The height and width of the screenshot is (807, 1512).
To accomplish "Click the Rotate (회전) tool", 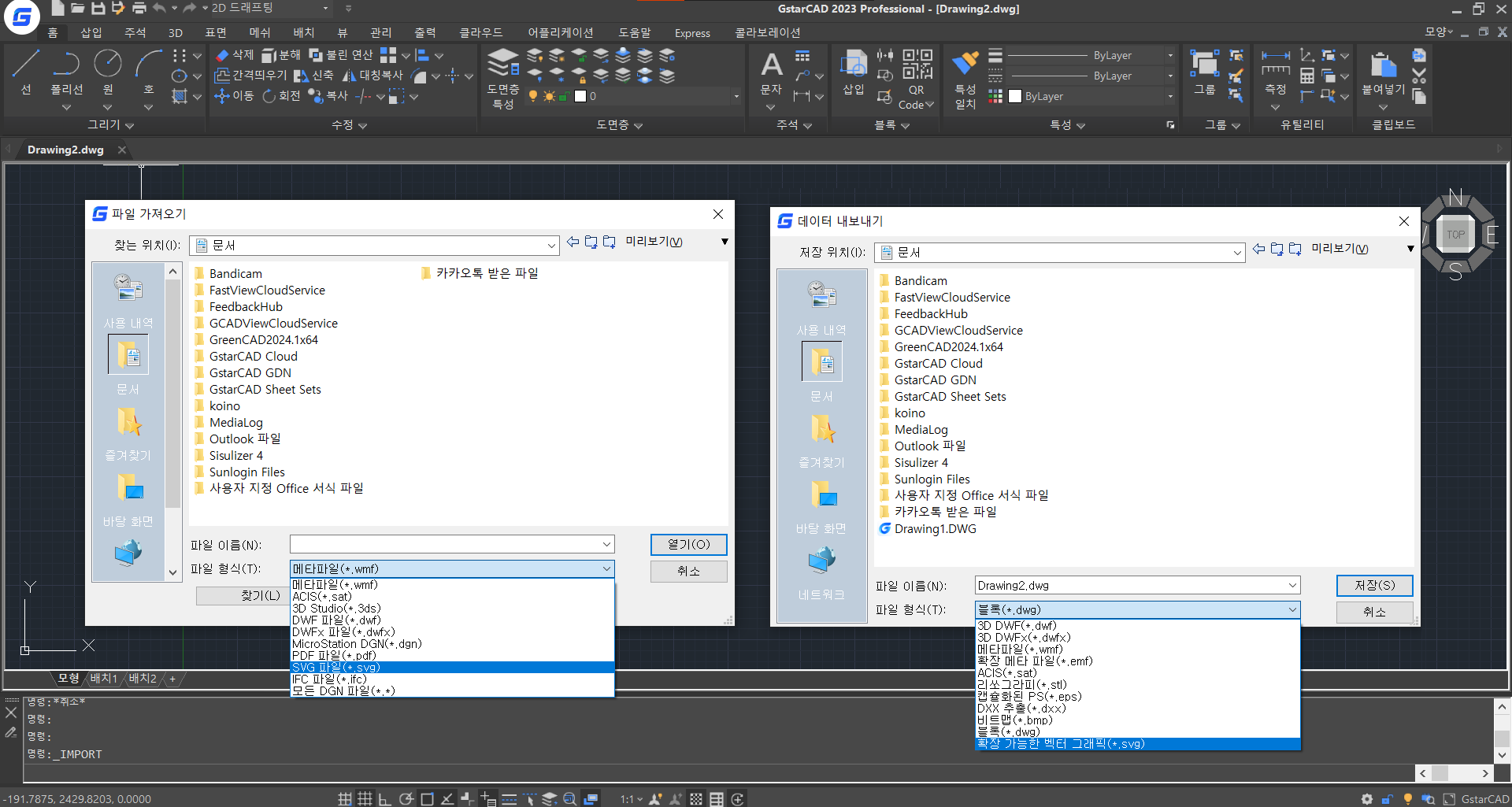I will [281, 96].
